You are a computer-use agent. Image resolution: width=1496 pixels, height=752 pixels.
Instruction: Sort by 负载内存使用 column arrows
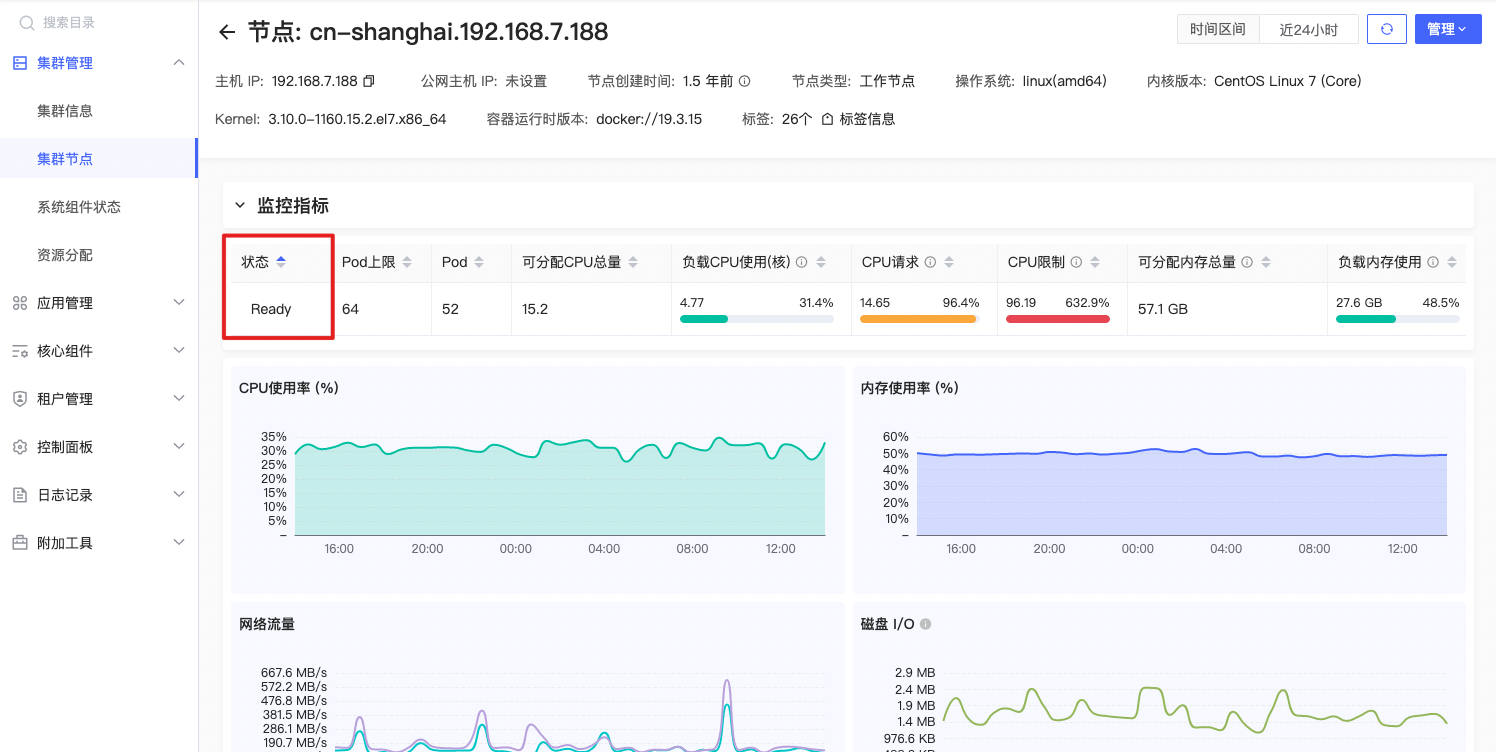1451,262
